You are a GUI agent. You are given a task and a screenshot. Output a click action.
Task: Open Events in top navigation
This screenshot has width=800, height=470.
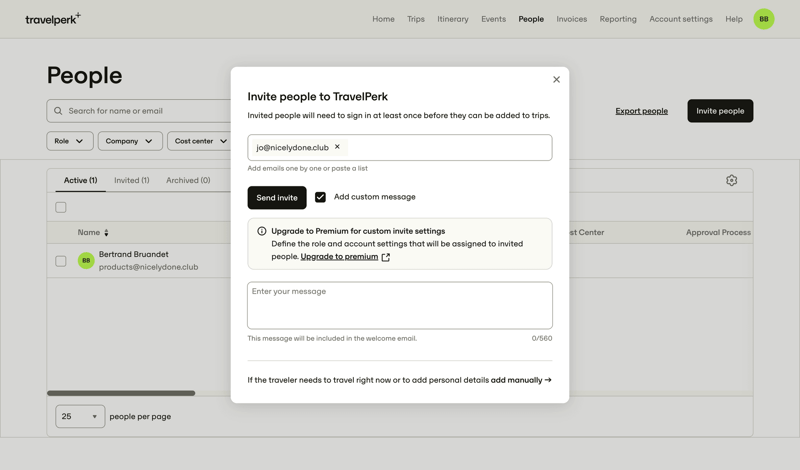click(x=493, y=19)
